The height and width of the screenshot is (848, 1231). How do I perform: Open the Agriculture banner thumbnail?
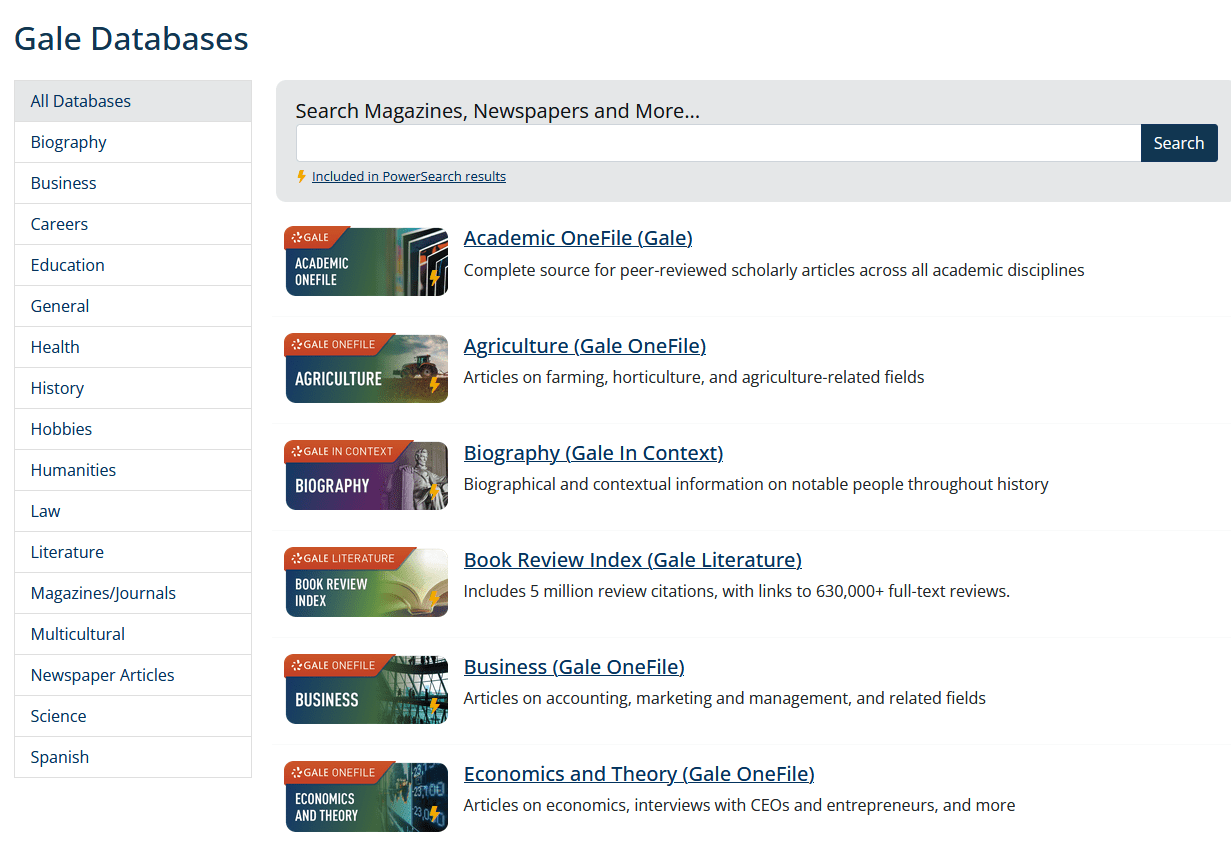[x=366, y=368]
